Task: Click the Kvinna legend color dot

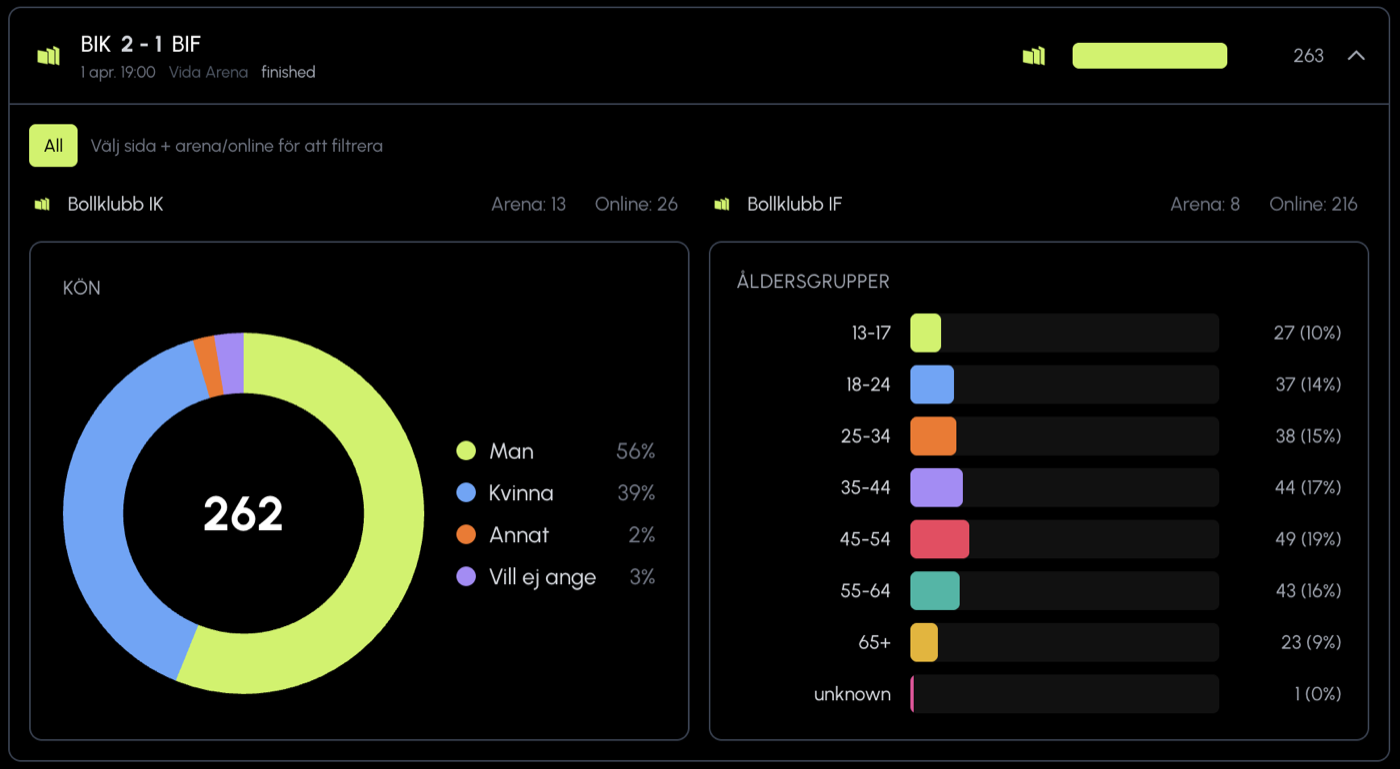Action: (466, 493)
